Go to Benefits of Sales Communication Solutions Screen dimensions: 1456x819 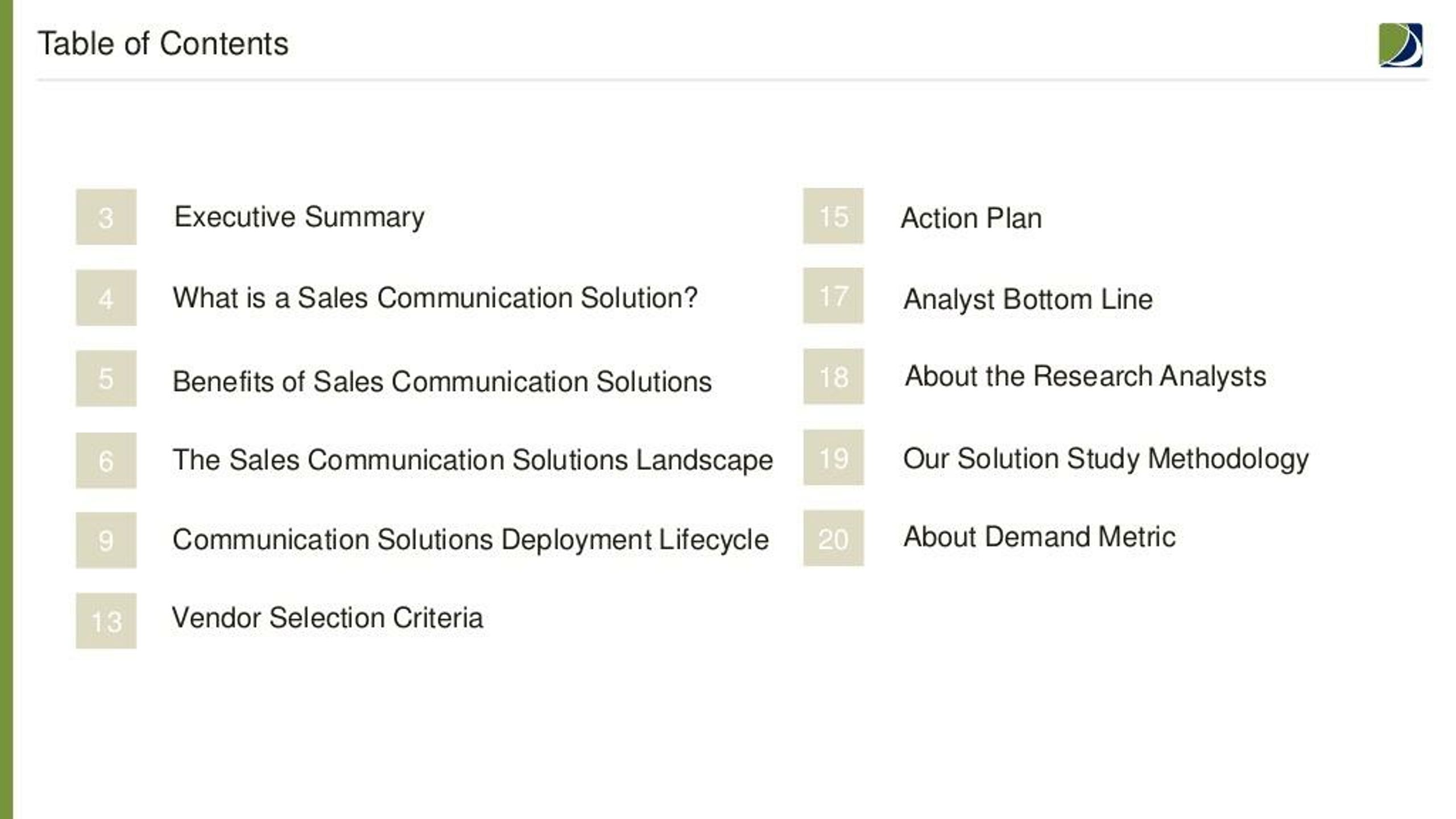pyautogui.click(x=442, y=381)
